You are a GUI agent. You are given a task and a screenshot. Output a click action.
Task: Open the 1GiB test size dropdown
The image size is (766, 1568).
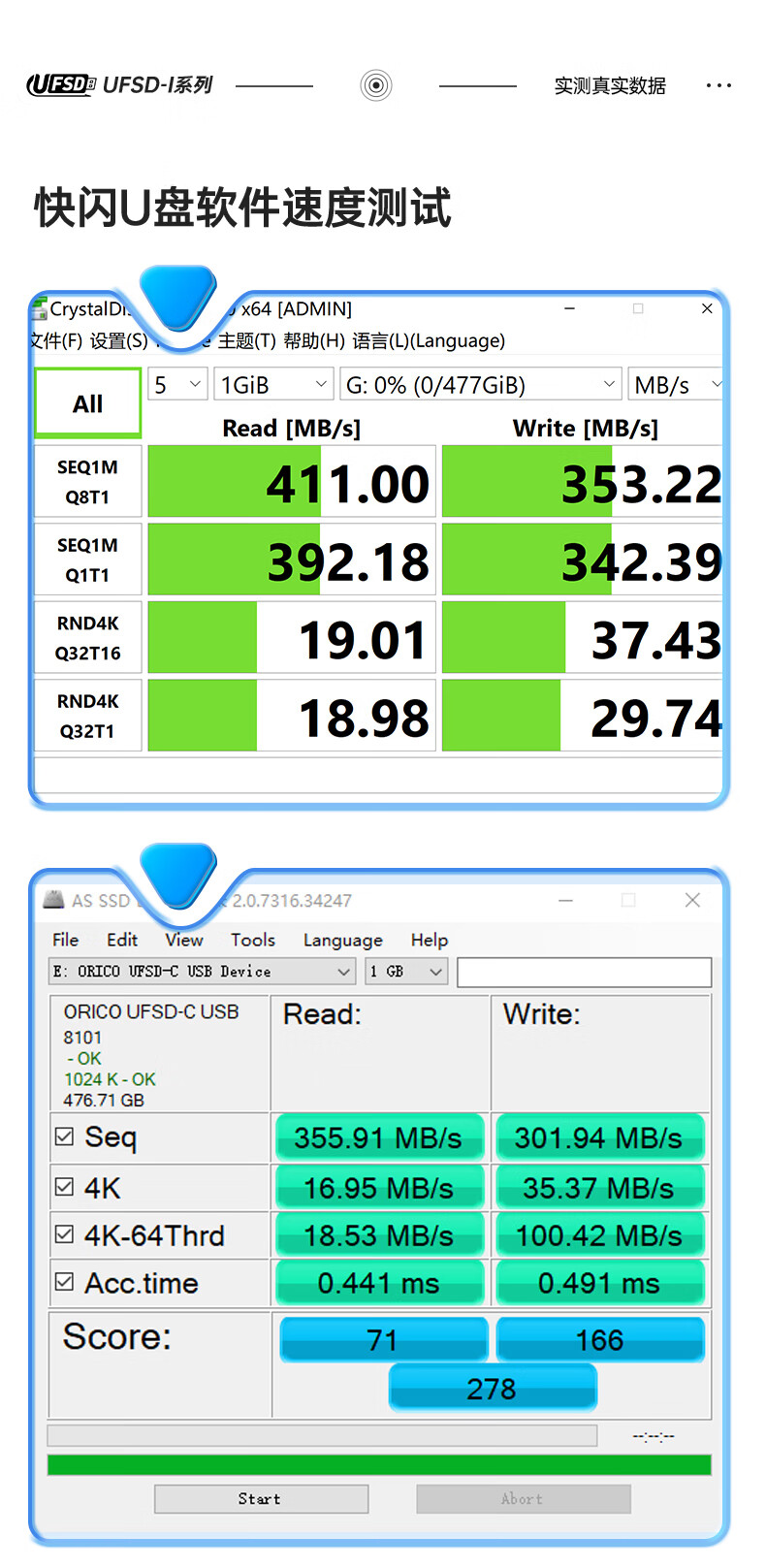(x=273, y=385)
